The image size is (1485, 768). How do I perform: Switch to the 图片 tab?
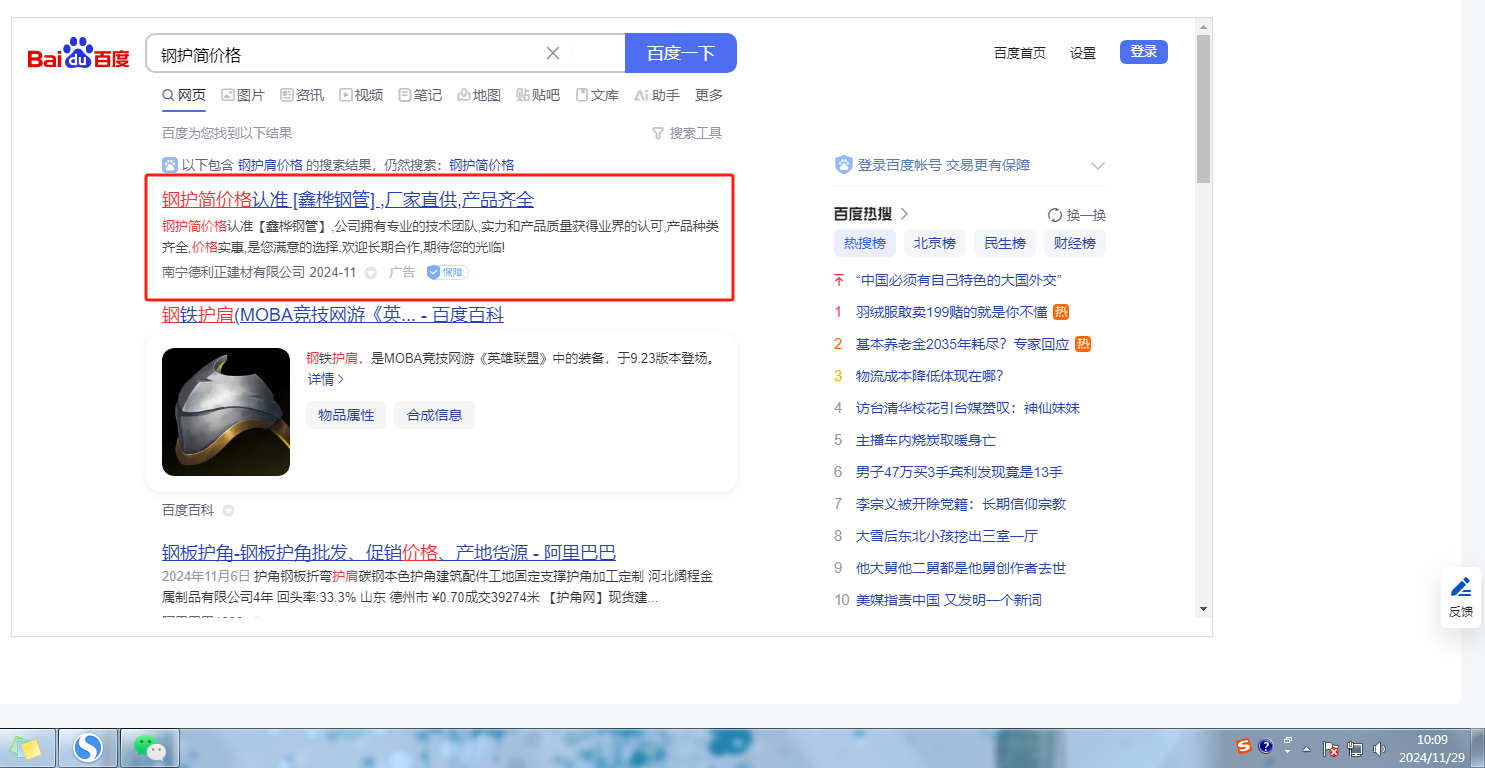click(243, 95)
